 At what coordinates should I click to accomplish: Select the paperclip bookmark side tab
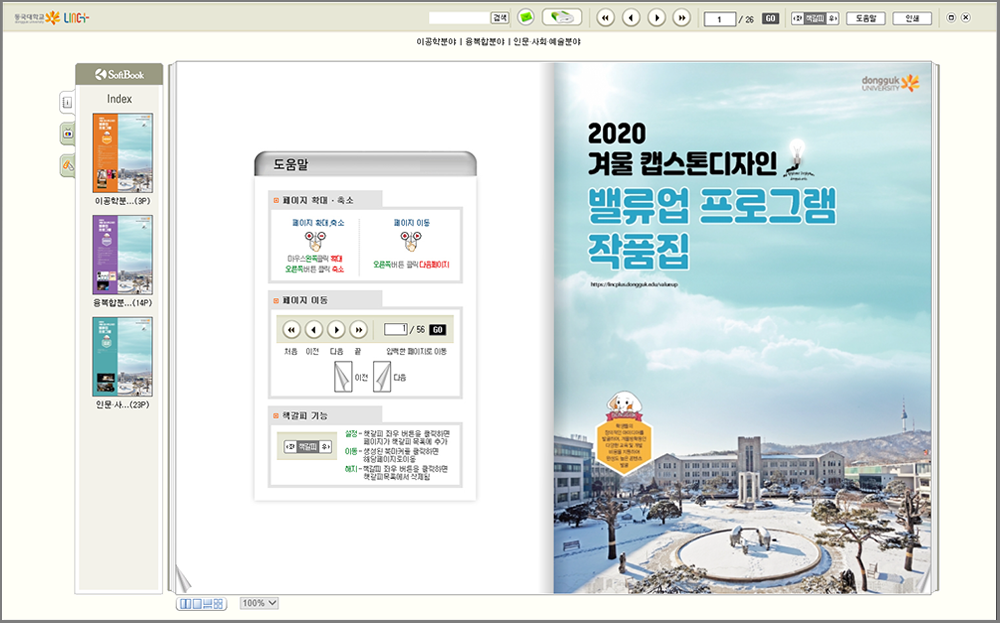click(68, 165)
